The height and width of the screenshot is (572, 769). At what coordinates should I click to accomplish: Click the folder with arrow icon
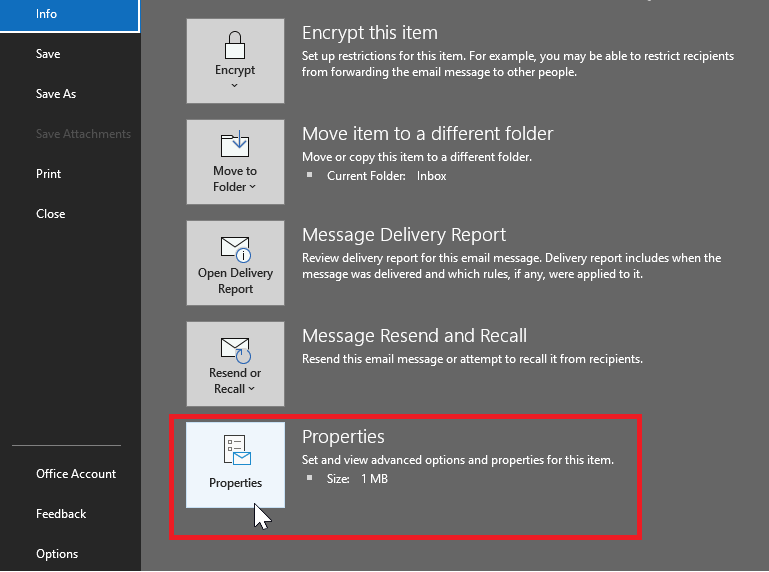[235, 144]
